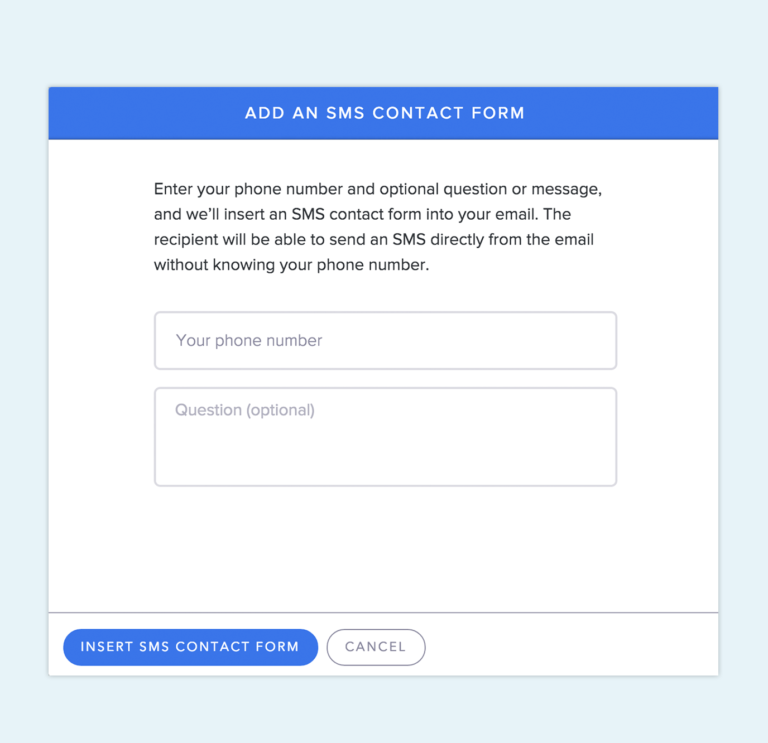This screenshot has width=768, height=743.
Task: Select the "Enter your phone number" opening line
Action: [x=378, y=189]
